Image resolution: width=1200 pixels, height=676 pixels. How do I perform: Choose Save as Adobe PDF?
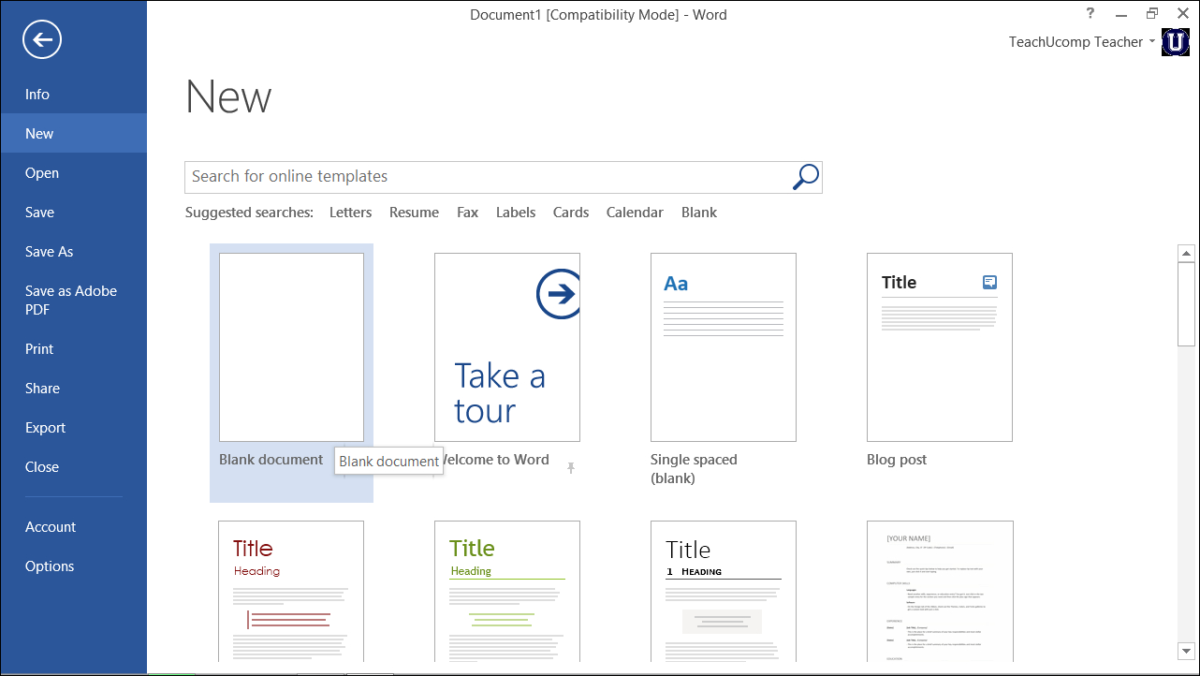pyautogui.click(x=70, y=299)
